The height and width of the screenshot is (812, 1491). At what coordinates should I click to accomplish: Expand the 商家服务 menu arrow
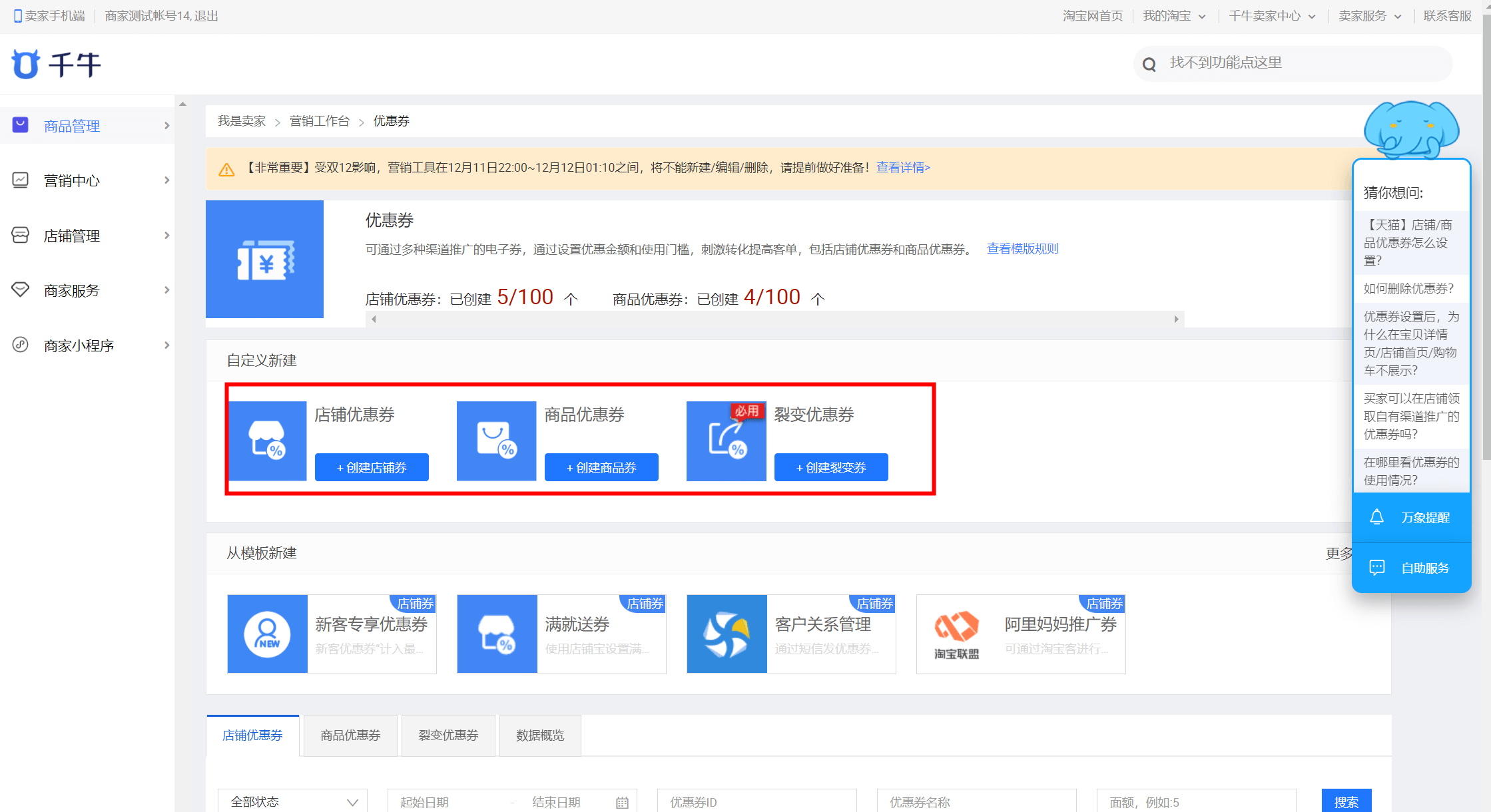166,290
